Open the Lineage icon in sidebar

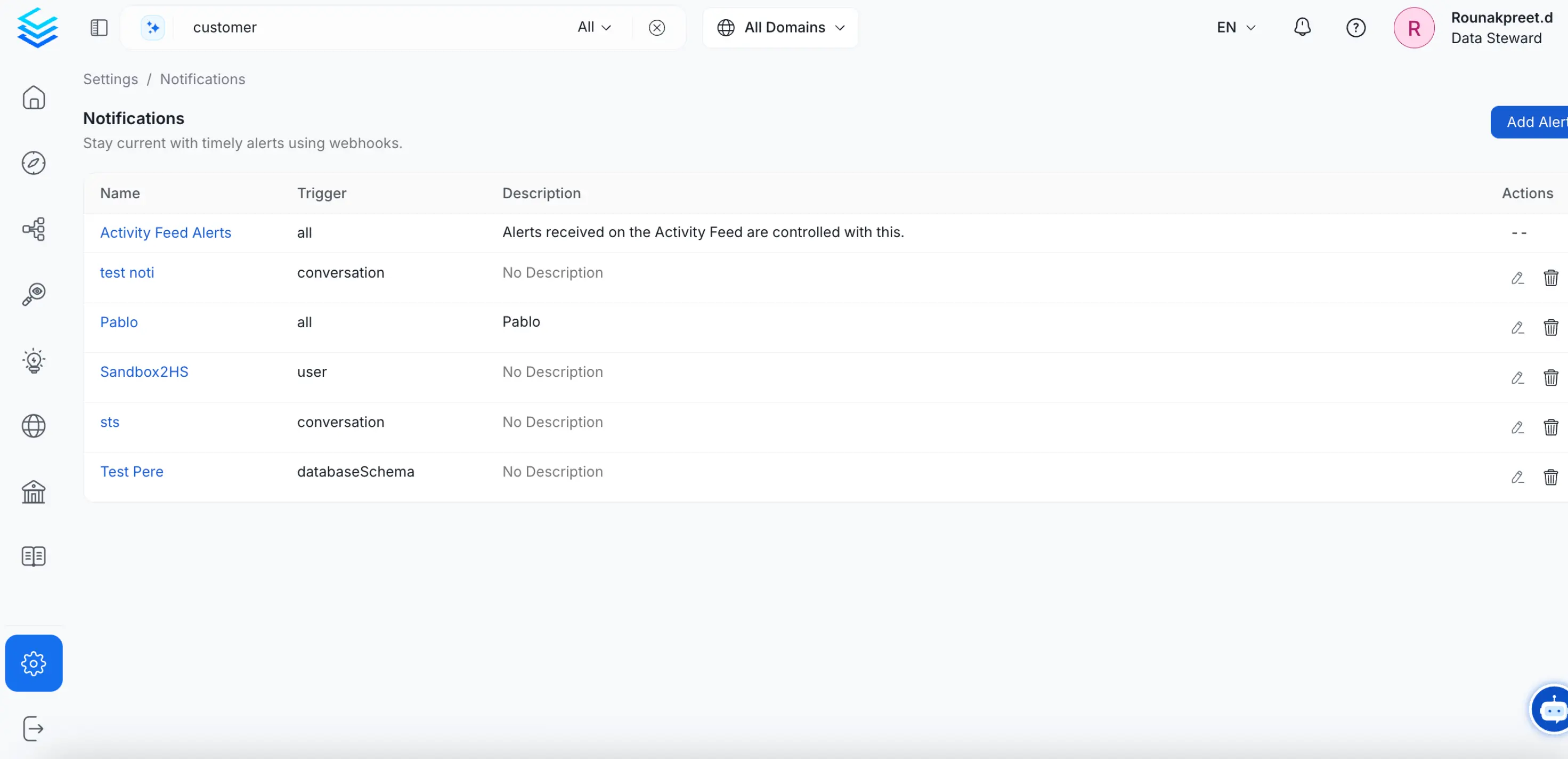(x=34, y=229)
